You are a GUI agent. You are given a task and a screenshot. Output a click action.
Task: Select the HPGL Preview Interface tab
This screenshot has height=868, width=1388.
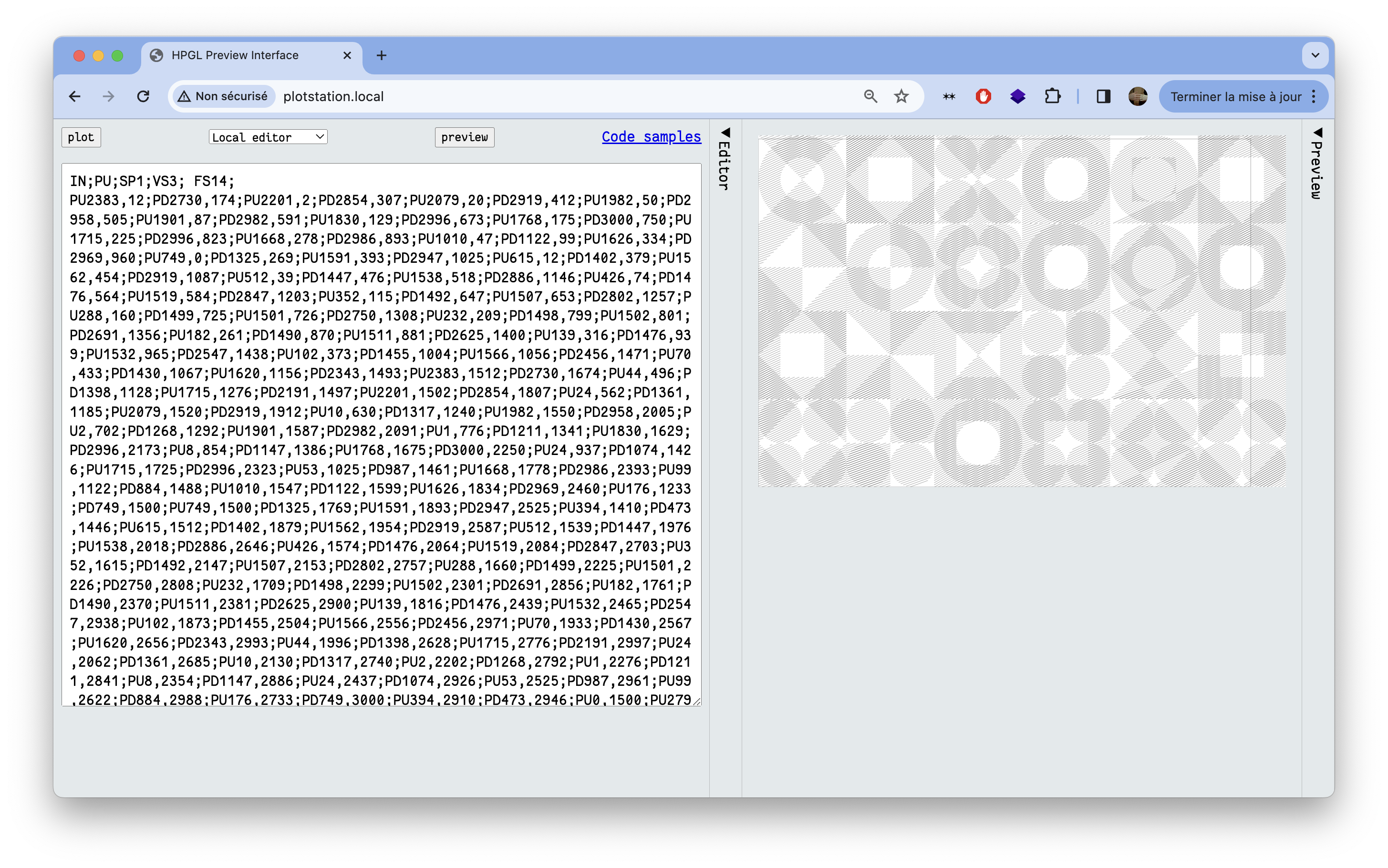(x=235, y=56)
